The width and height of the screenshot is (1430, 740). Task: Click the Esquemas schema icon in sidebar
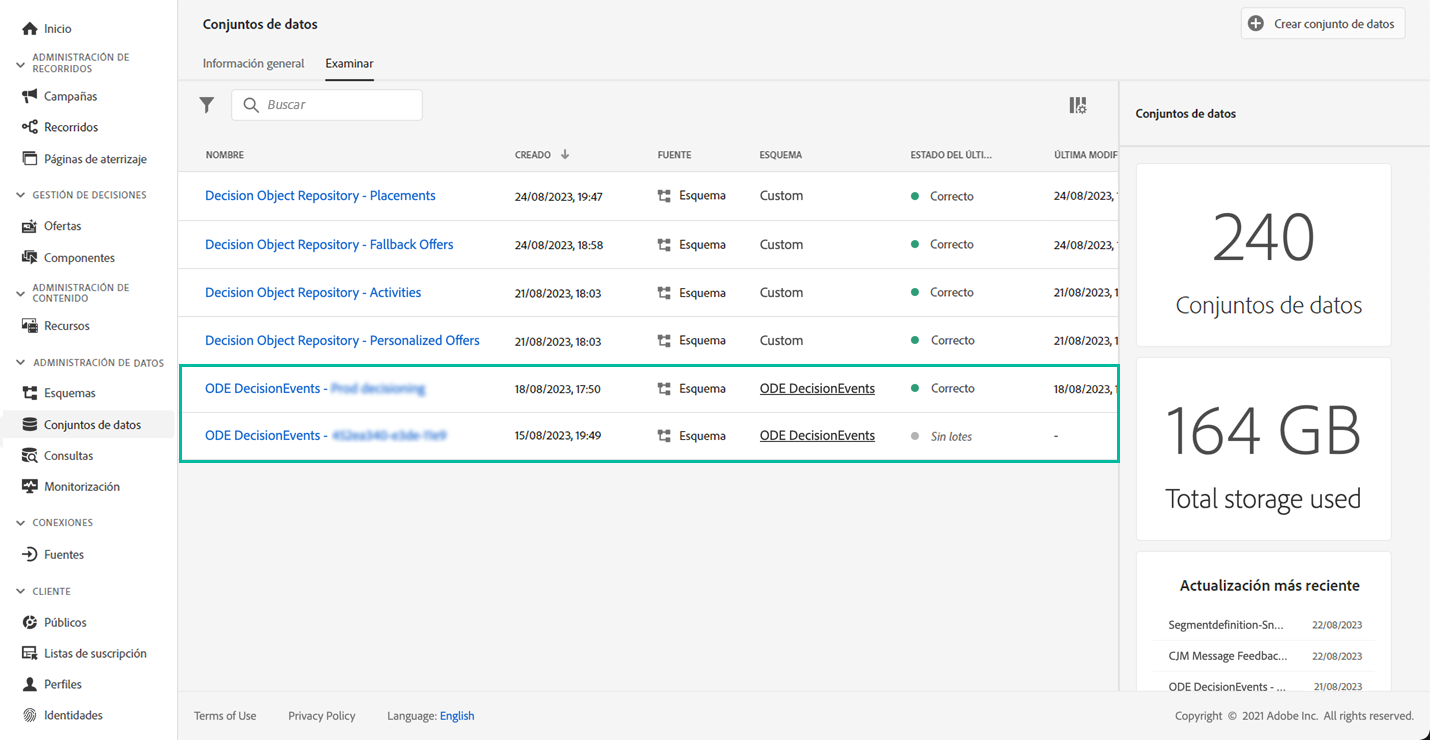[x=30, y=393]
